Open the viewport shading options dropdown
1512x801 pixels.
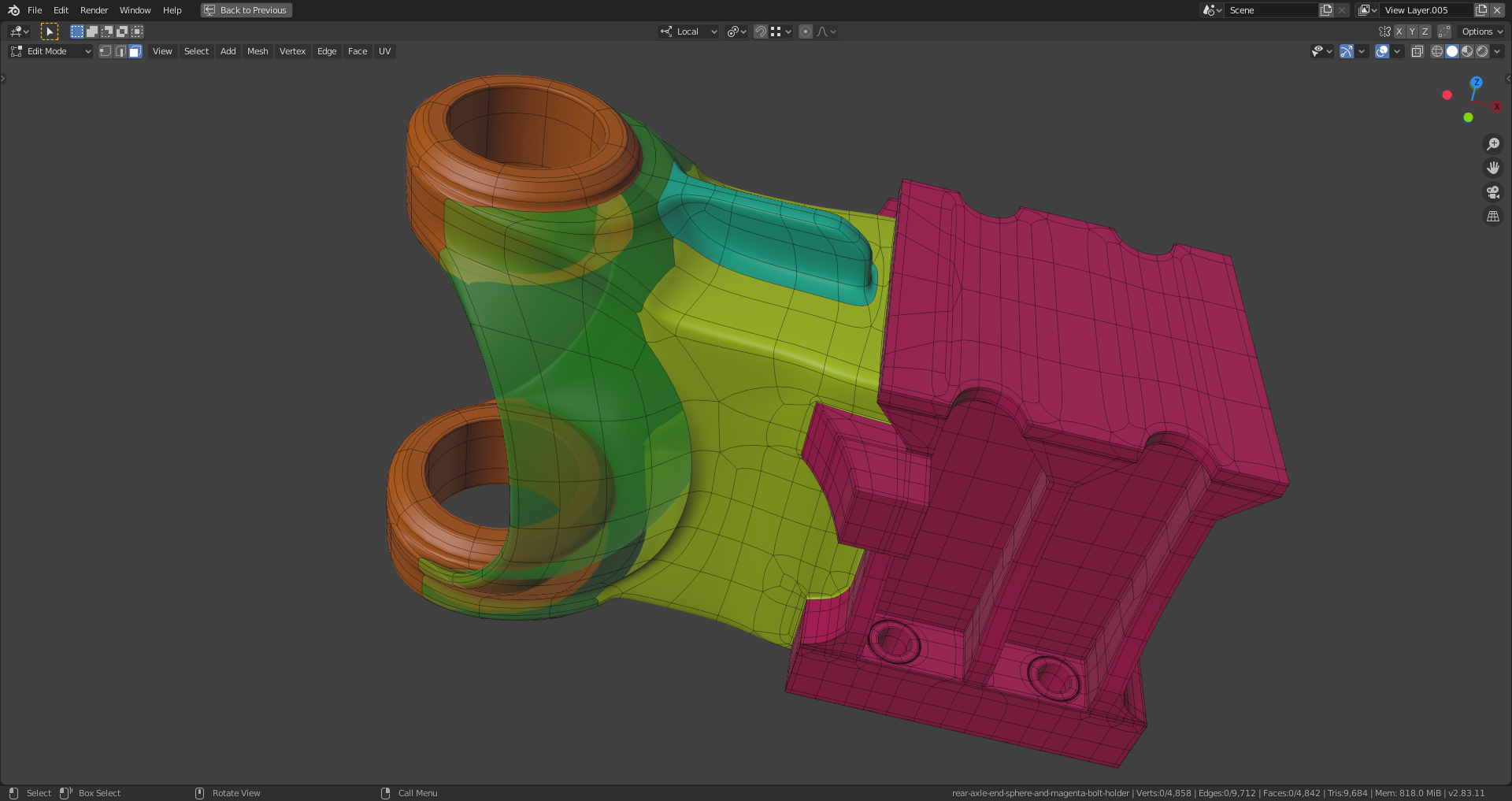1497,51
